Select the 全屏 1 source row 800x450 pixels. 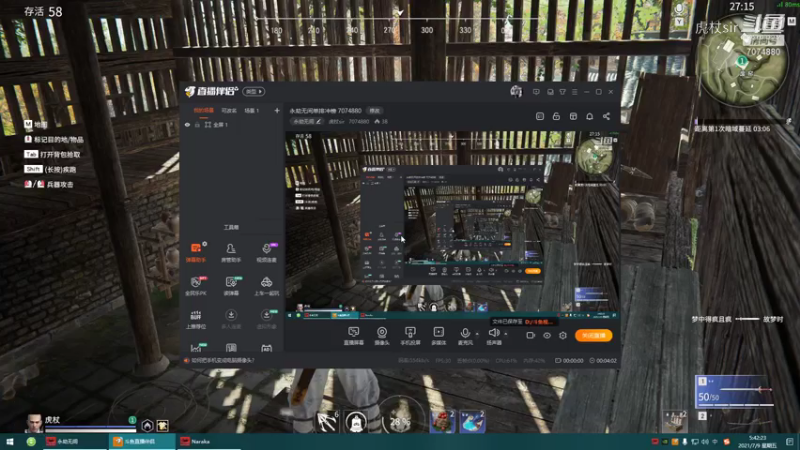pyautogui.click(x=232, y=124)
